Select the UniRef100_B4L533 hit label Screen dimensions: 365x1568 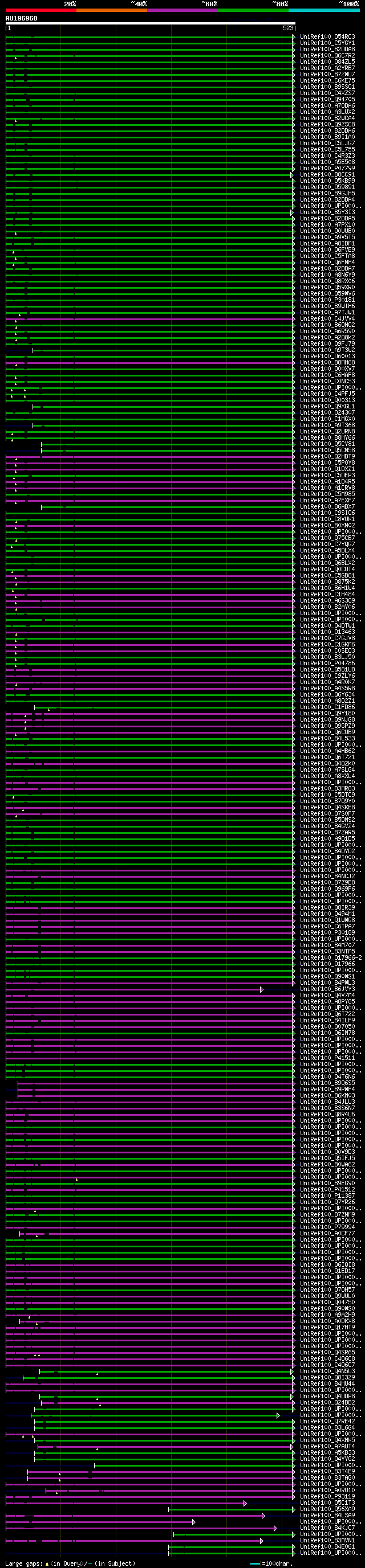(327, 739)
